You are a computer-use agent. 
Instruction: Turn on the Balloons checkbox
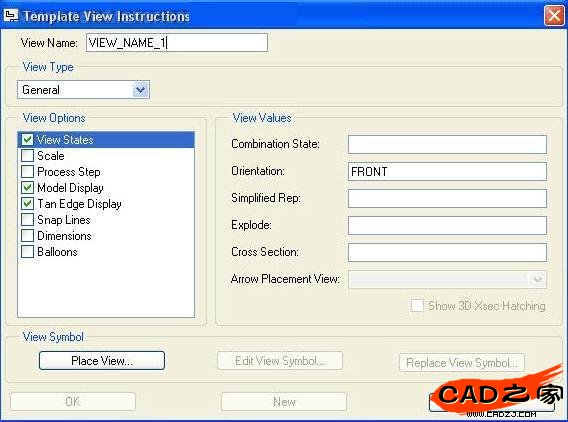tap(28, 251)
